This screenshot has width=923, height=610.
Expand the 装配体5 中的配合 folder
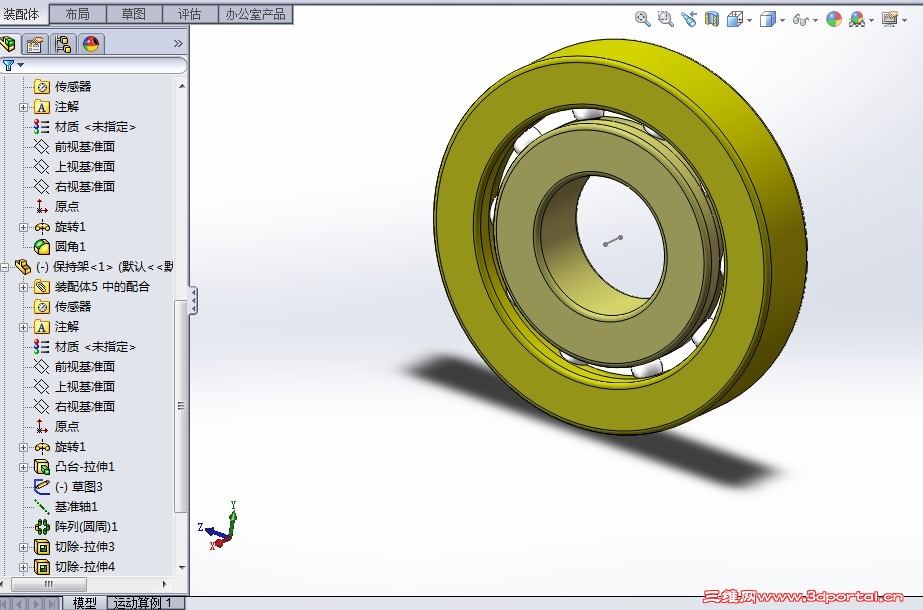(x=24, y=287)
